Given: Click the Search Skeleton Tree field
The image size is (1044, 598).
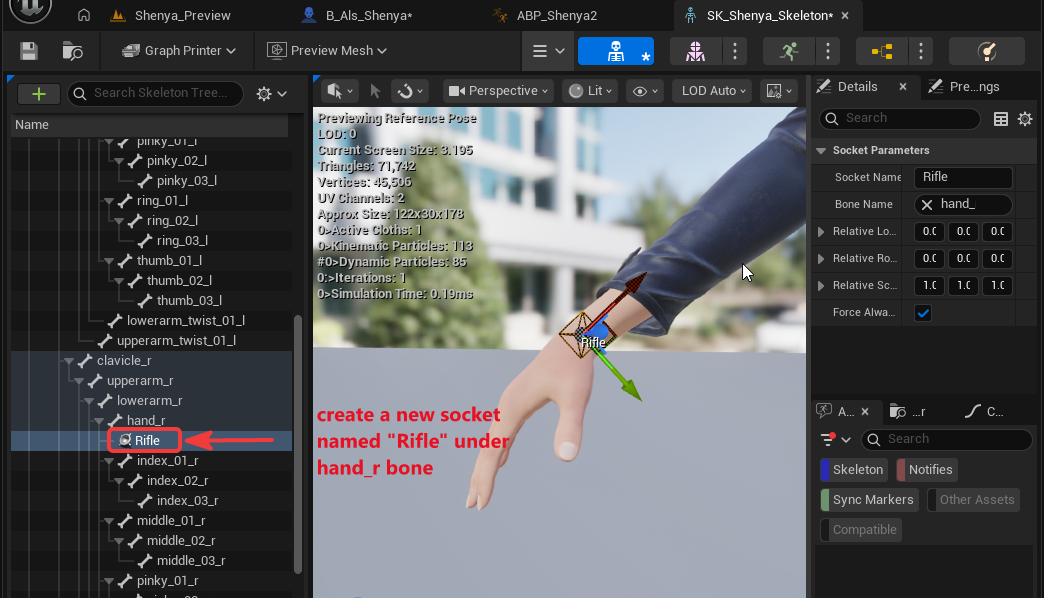Looking at the screenshot, I should click(x=158, y=93).
